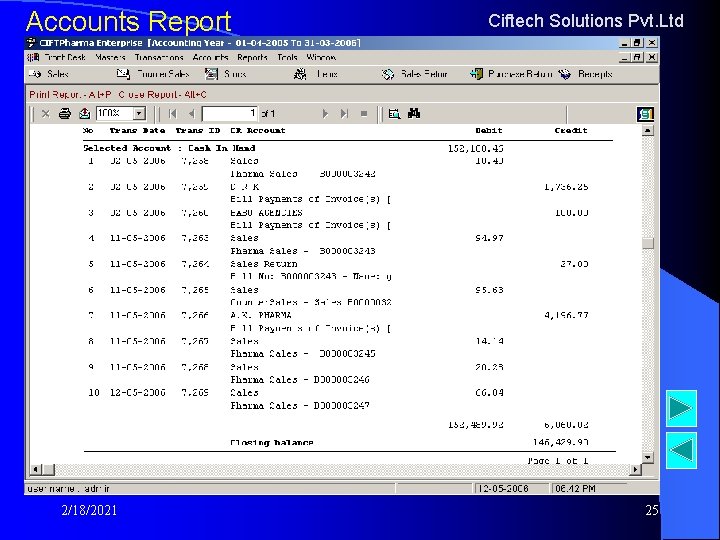
Task: Click the CIFTPharma Enterprise title bar icon
Action: coord(32,43)
